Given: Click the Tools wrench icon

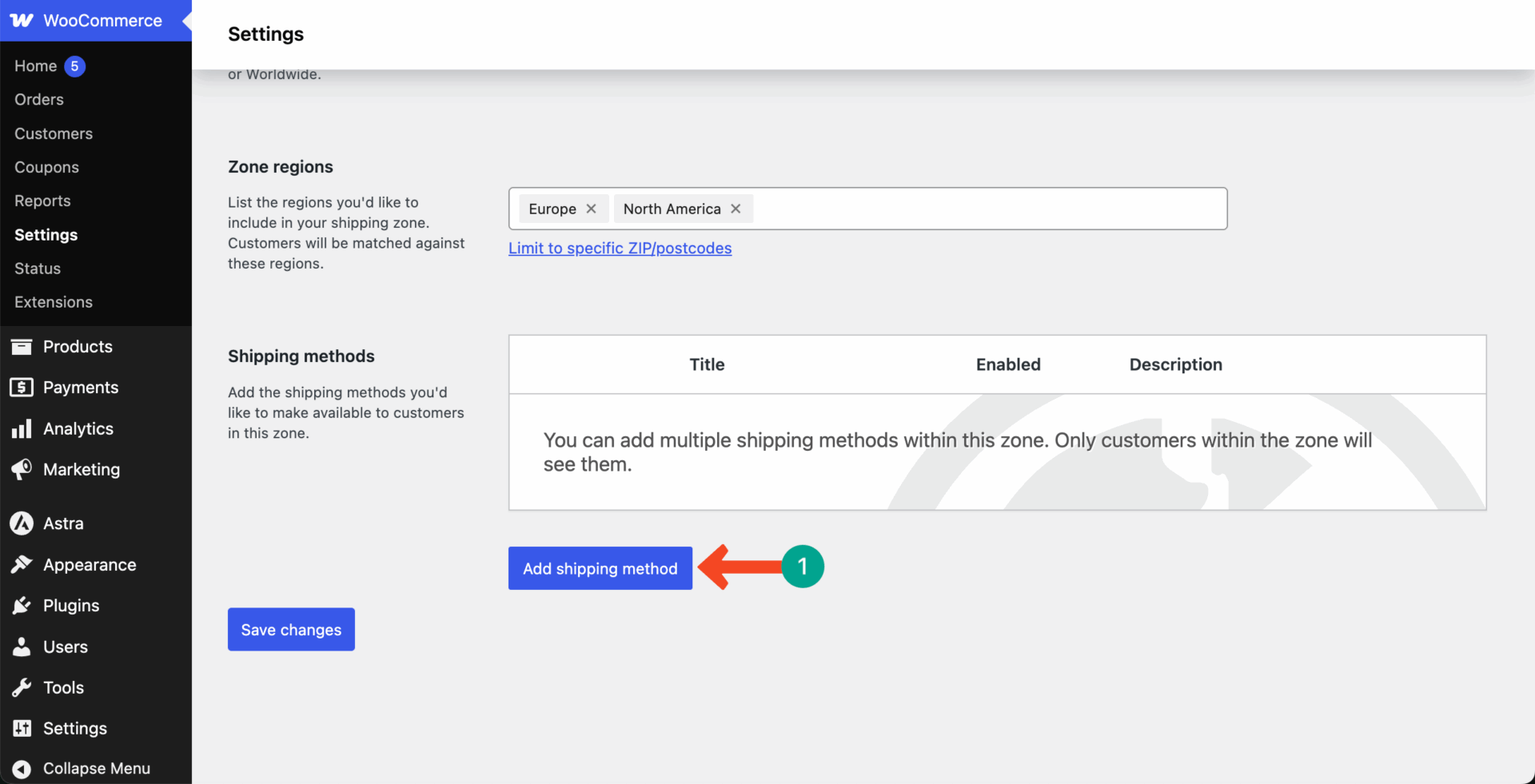Looking at the screenshot, I should (22, 688).
